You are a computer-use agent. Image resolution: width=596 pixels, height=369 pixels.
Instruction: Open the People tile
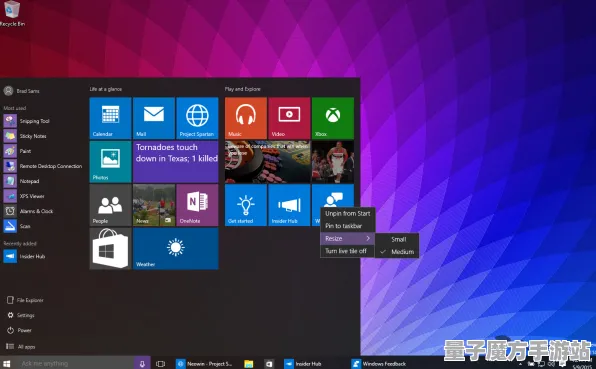click(x=110, y=205)
